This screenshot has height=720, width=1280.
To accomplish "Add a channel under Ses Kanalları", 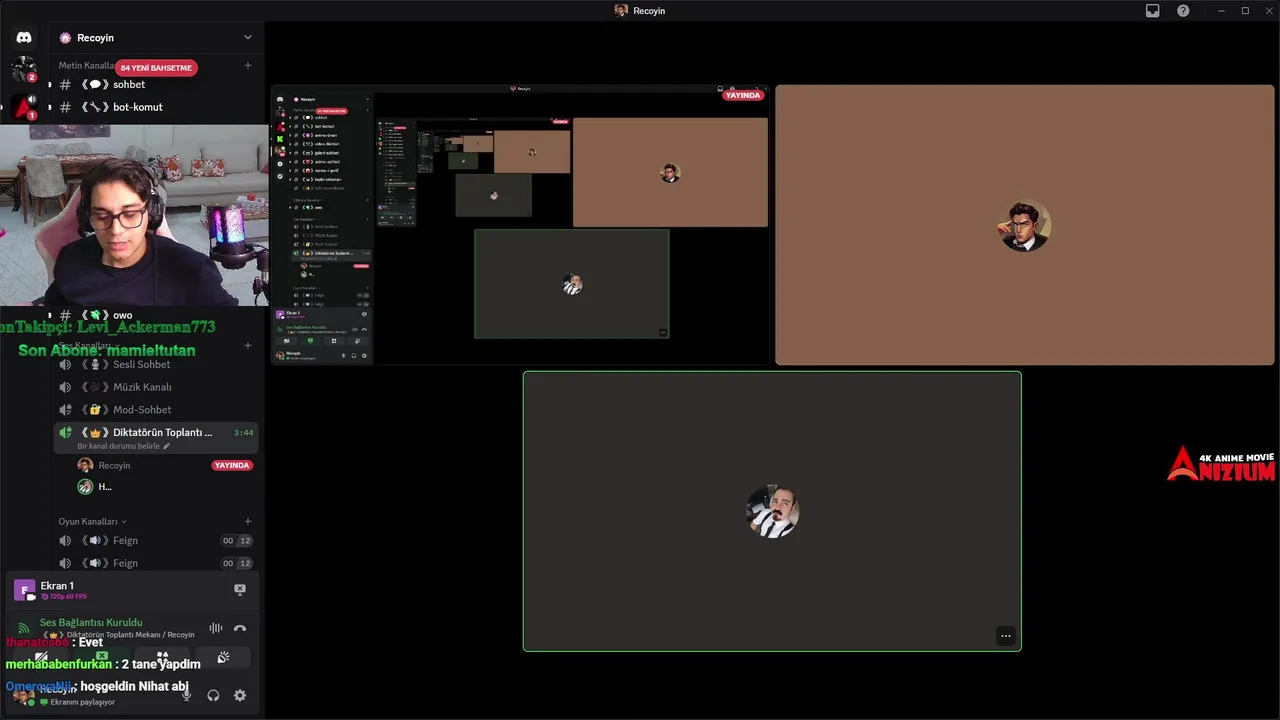I will (x=248, y=345).
